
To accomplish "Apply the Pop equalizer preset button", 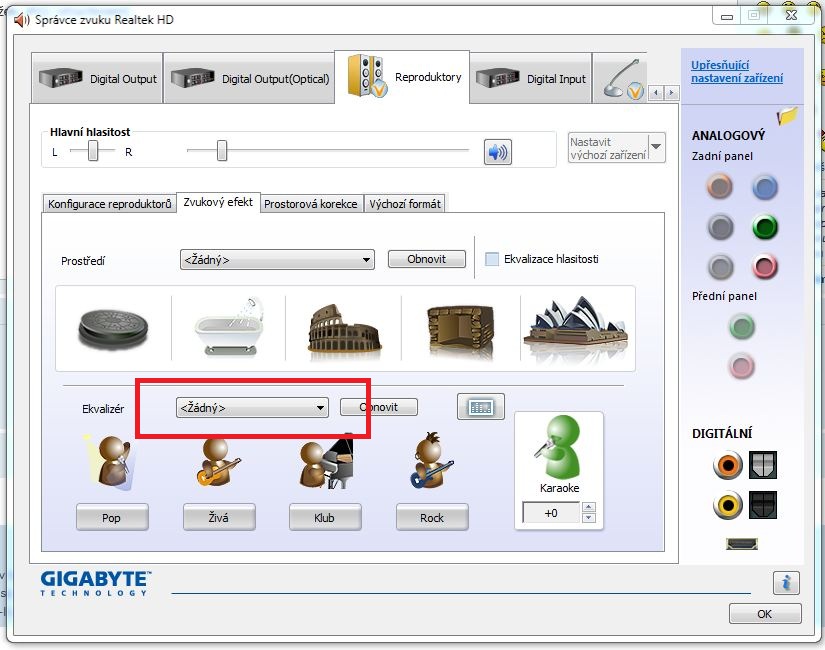I will (x=112, y=517).
